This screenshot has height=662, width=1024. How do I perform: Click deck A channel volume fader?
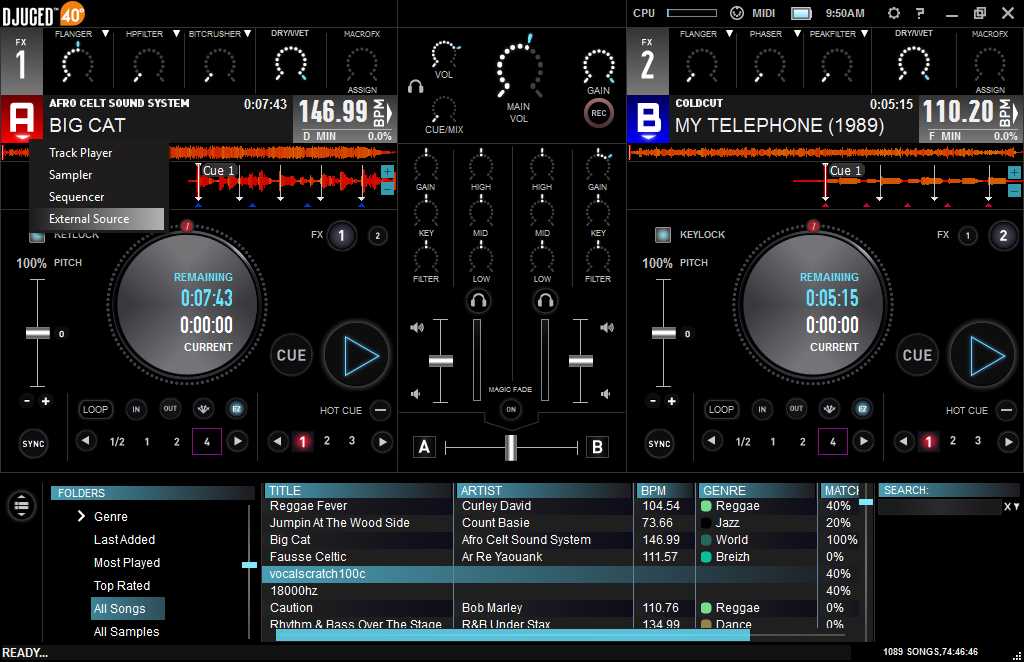point(441,361)
